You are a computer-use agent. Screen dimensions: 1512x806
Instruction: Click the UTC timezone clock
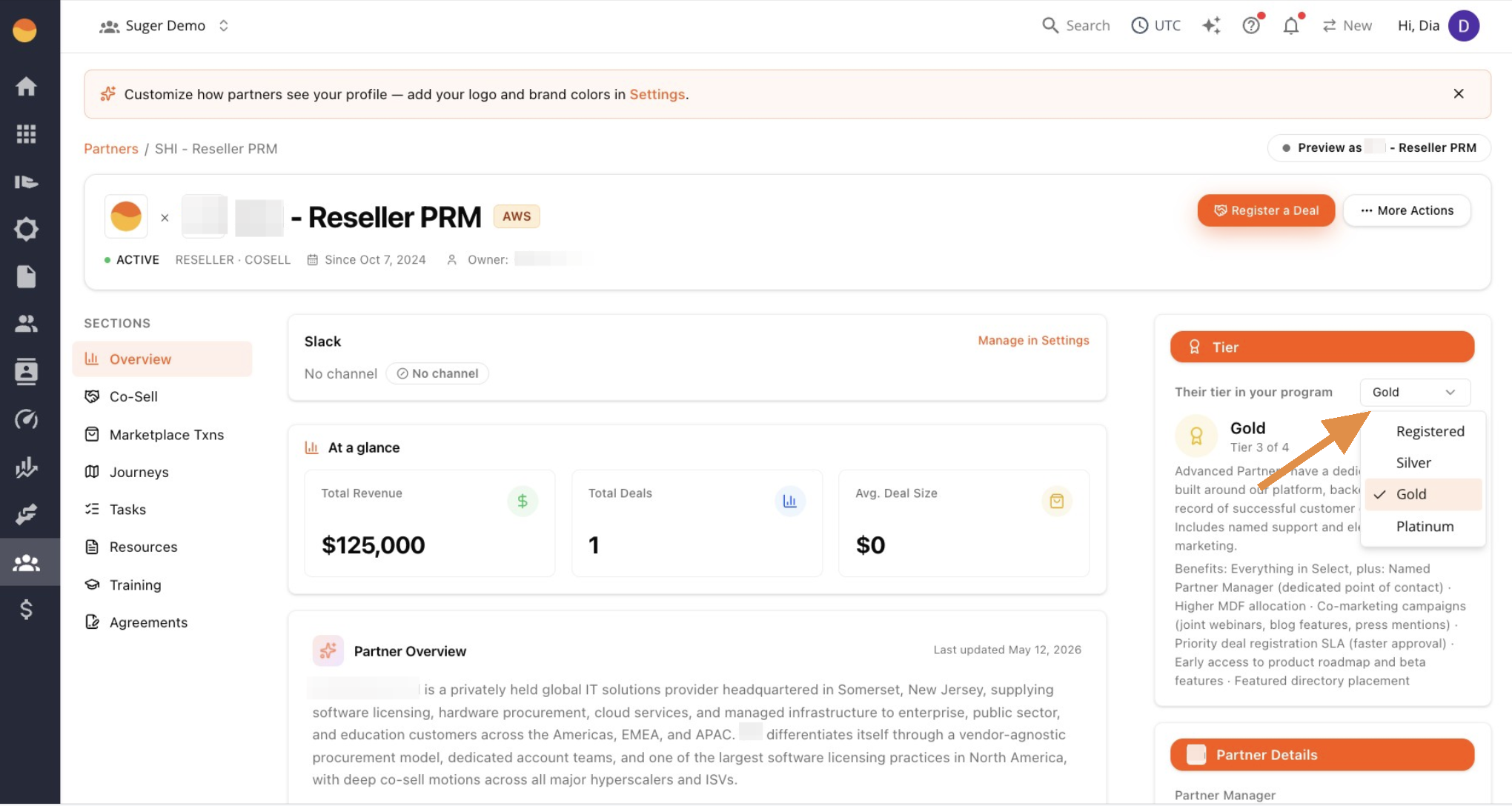[x=1155, y=26]
